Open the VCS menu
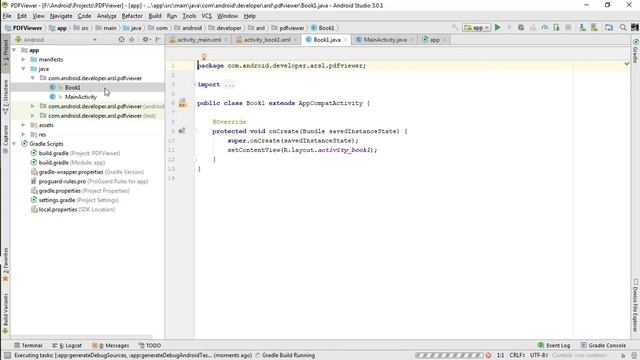 click(x=207, y=16)
